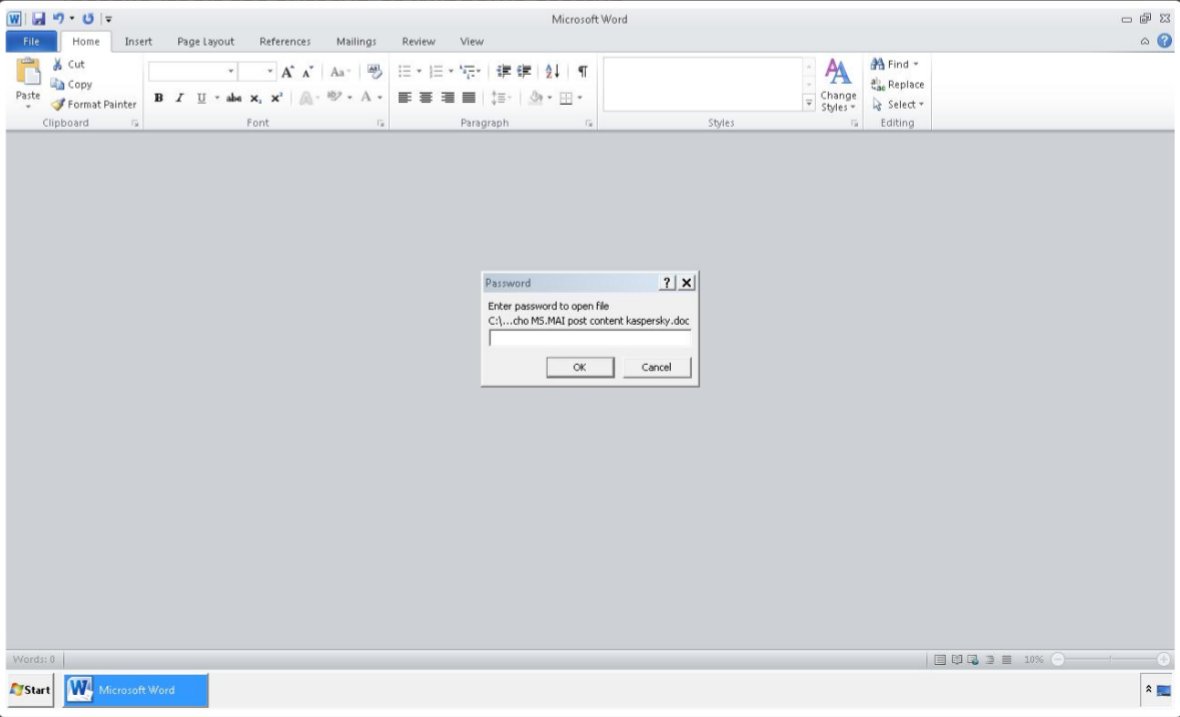Collapse the ribbon with the caret icon
The height and width of the screenshot is (717, 1180).
click(x=1145, y=41)
